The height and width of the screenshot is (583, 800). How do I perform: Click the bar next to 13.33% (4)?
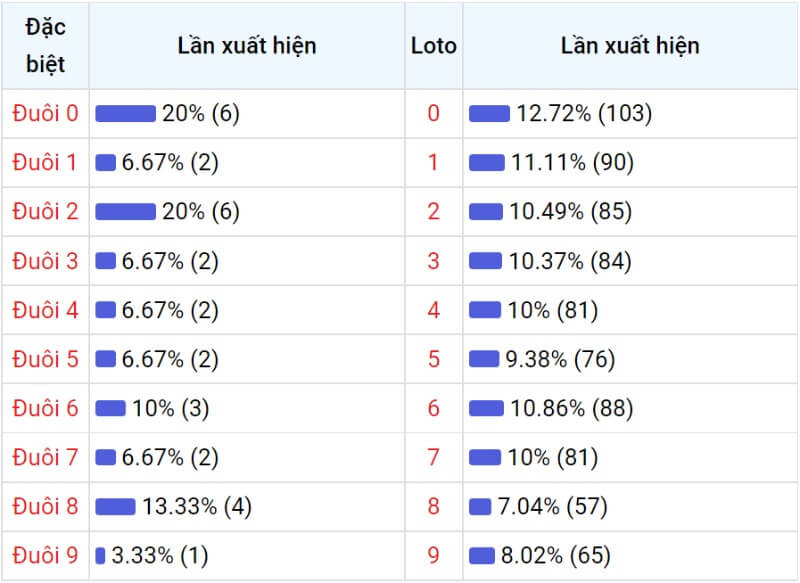115,506
